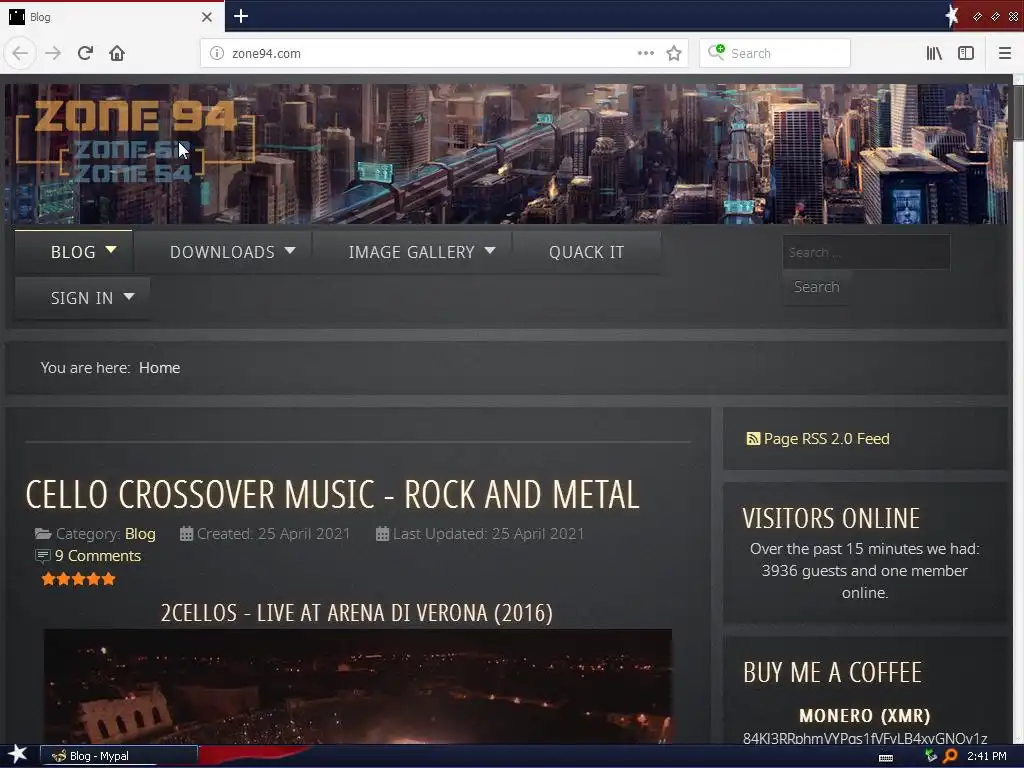Click Last Updated: 25 April 2021 text

pyautogui.click(x=488, y=534)
